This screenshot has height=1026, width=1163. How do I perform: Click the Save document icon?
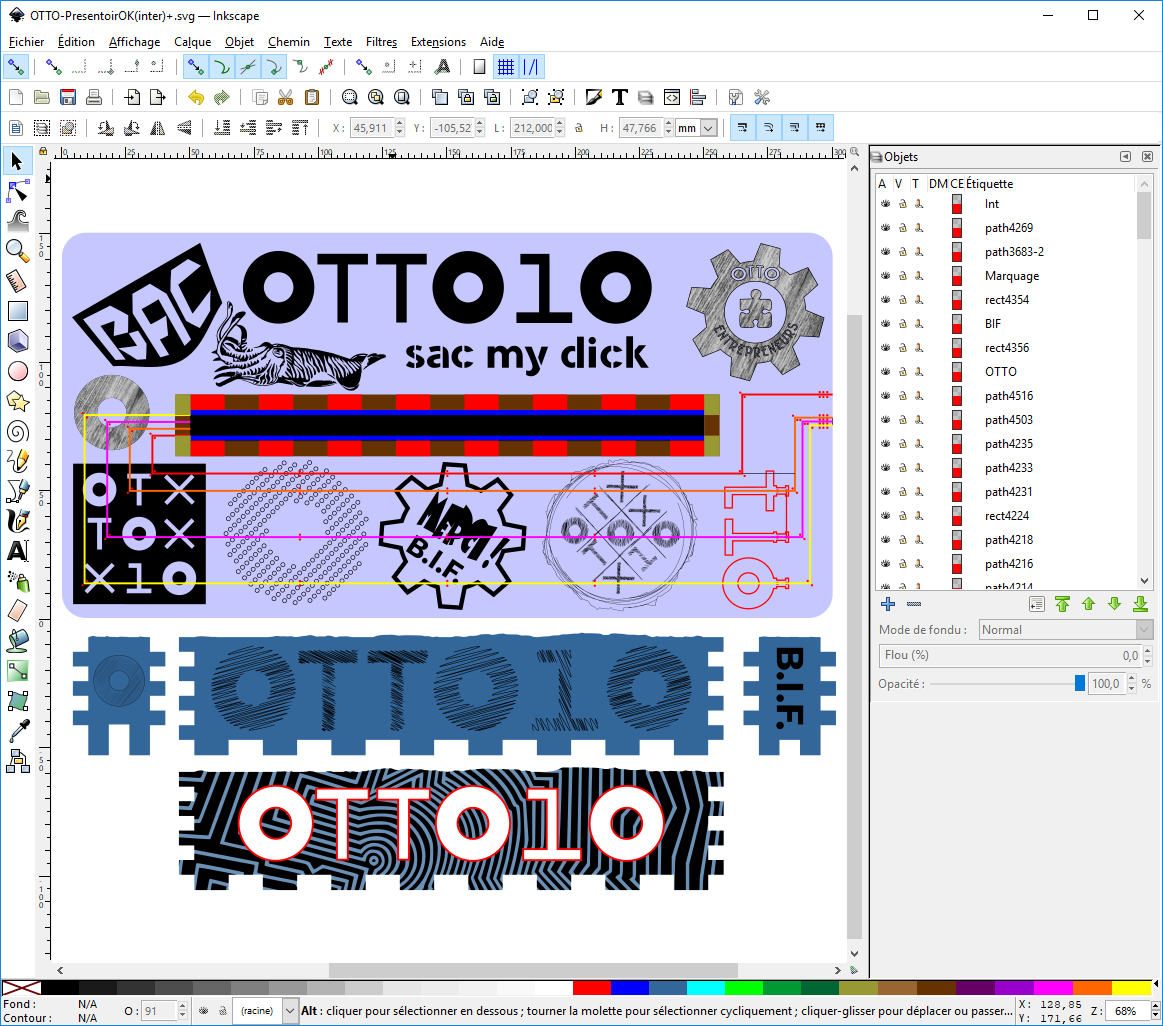point(68,97)
